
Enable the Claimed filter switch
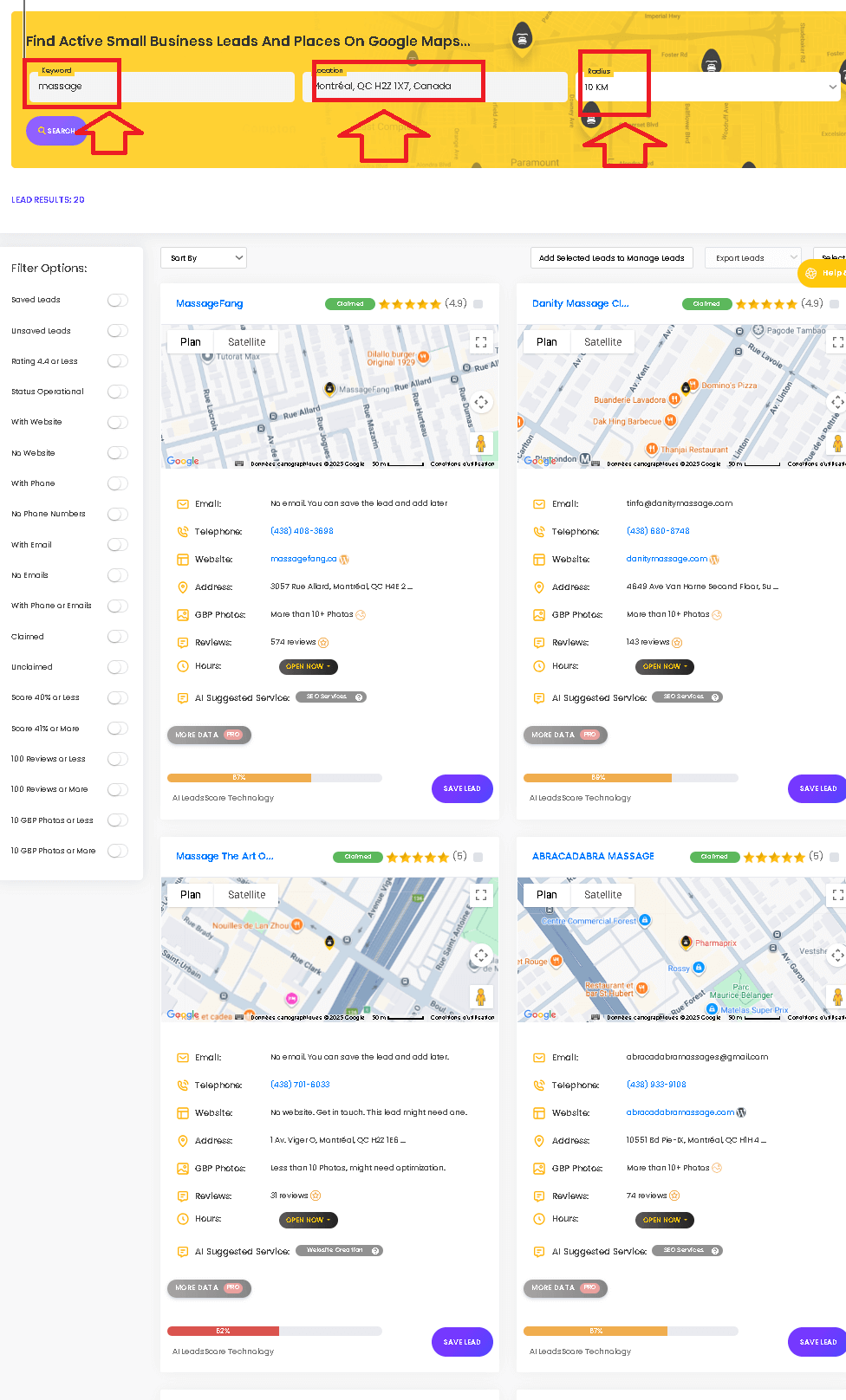[x=118, y=636]
